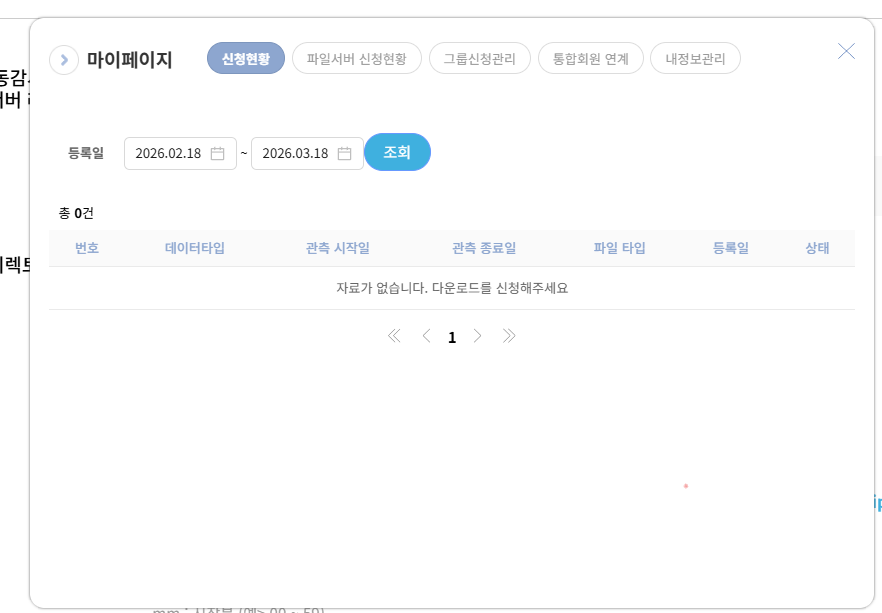Viewport: 882px width, 613px height.
Task: Click the start date field 2026.02.18
Action: pos(168,154)
